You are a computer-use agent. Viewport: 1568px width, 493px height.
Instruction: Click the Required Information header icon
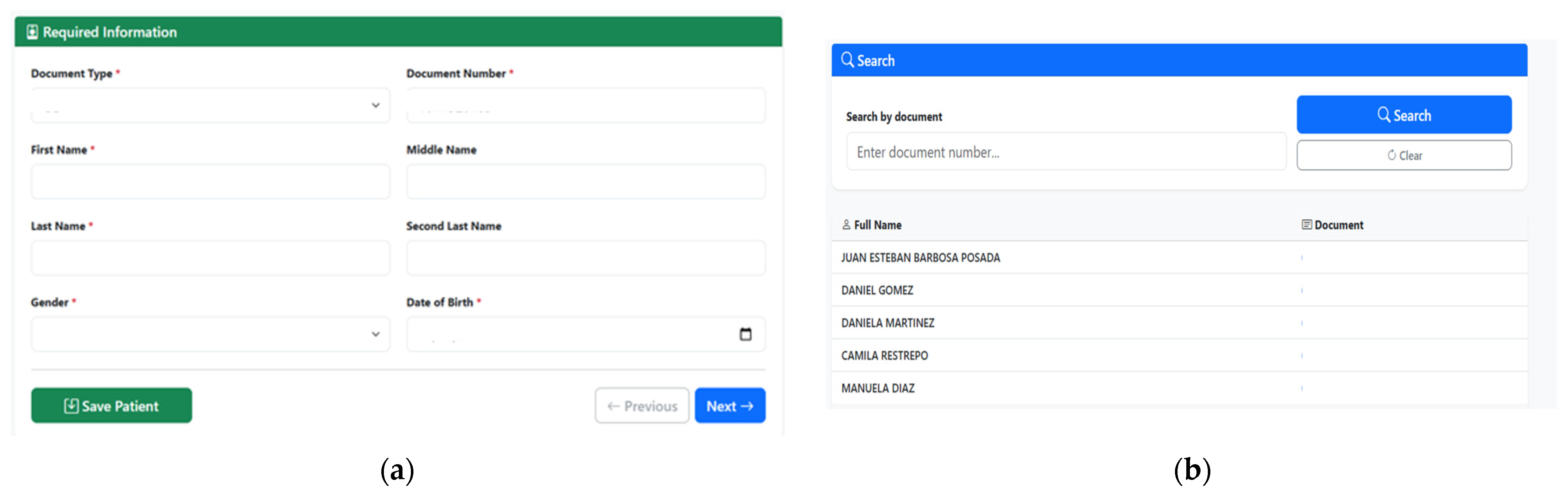click(x=32, y=32)
